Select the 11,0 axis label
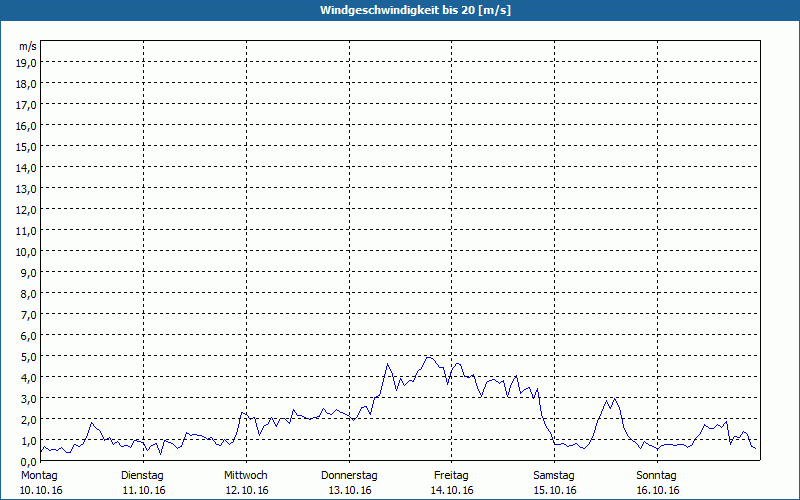800x500 pixels. coord(26,231)
